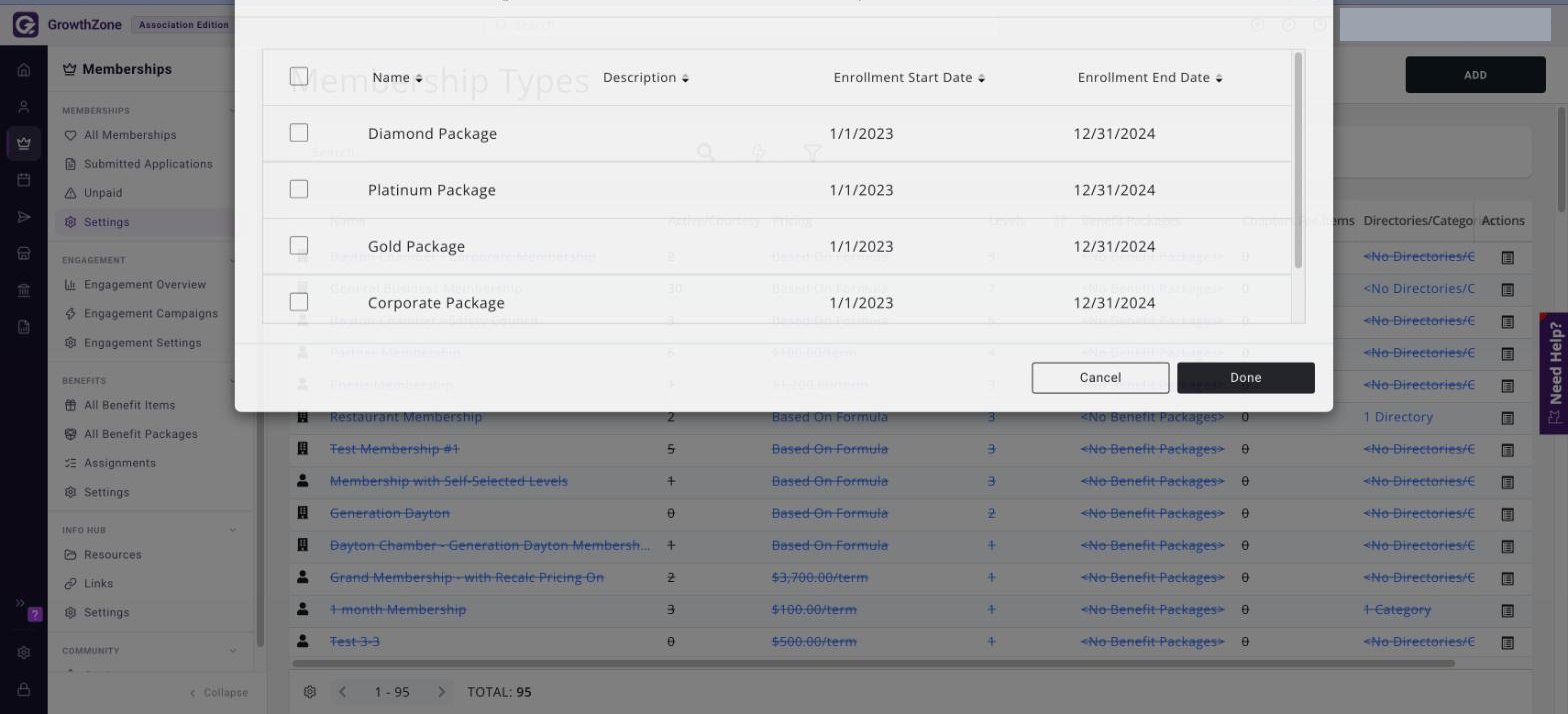The width and height of the screenshot is (1568, 714).
Task: Click the GrowthZone logo
Action: tap(67, 24)
